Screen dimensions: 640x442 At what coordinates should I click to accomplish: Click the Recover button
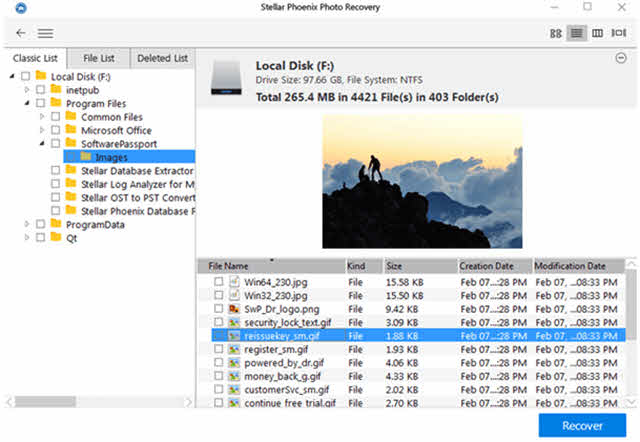pos(582,426)
